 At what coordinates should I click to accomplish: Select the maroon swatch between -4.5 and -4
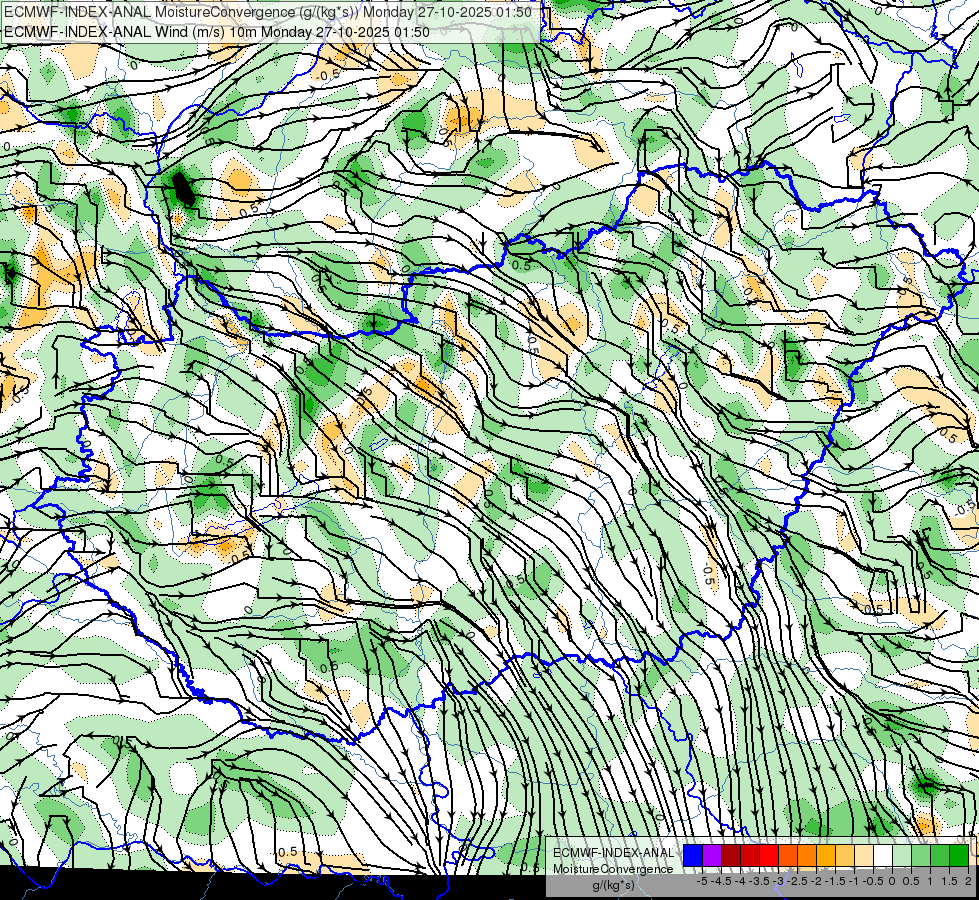click(x=731, y=856)
